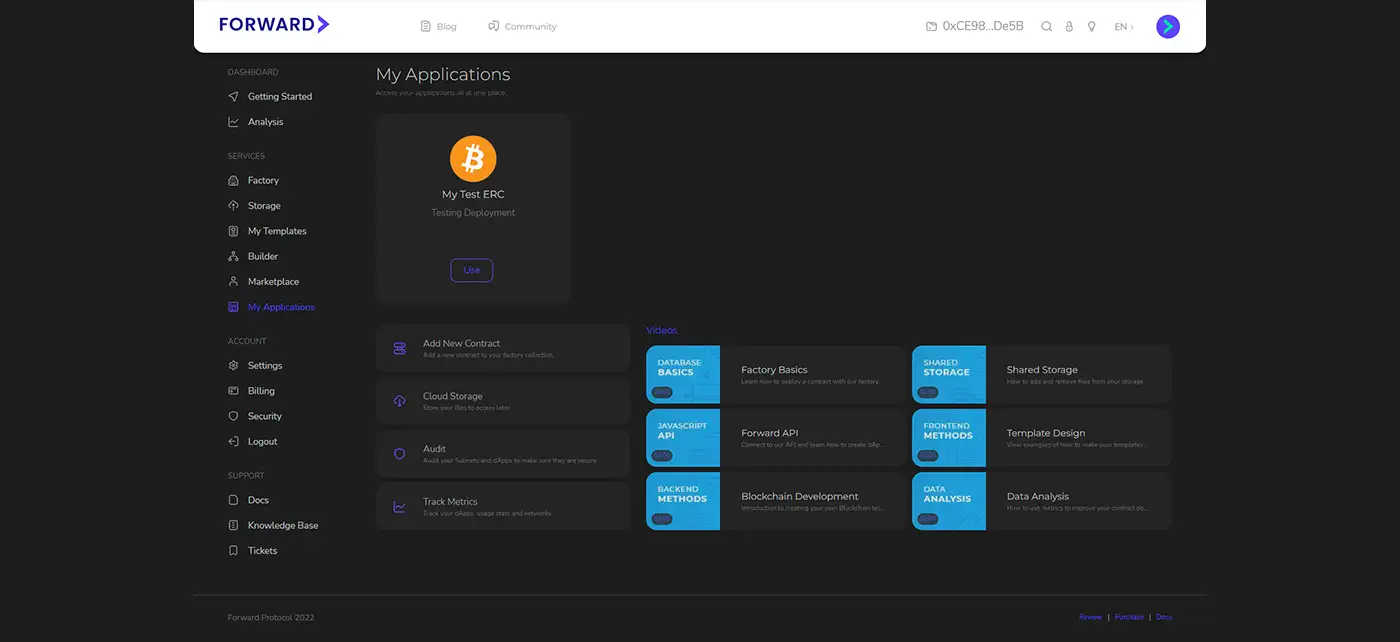Open Factory in the sidebar
Screen dimensions: 1400x642
click(263, 181)
